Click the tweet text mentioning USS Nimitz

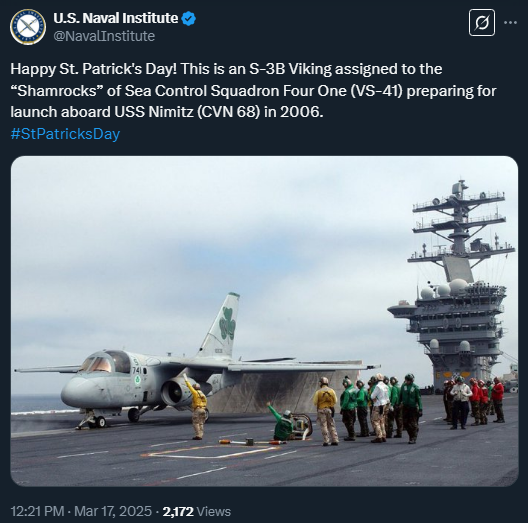click(253, 90)
